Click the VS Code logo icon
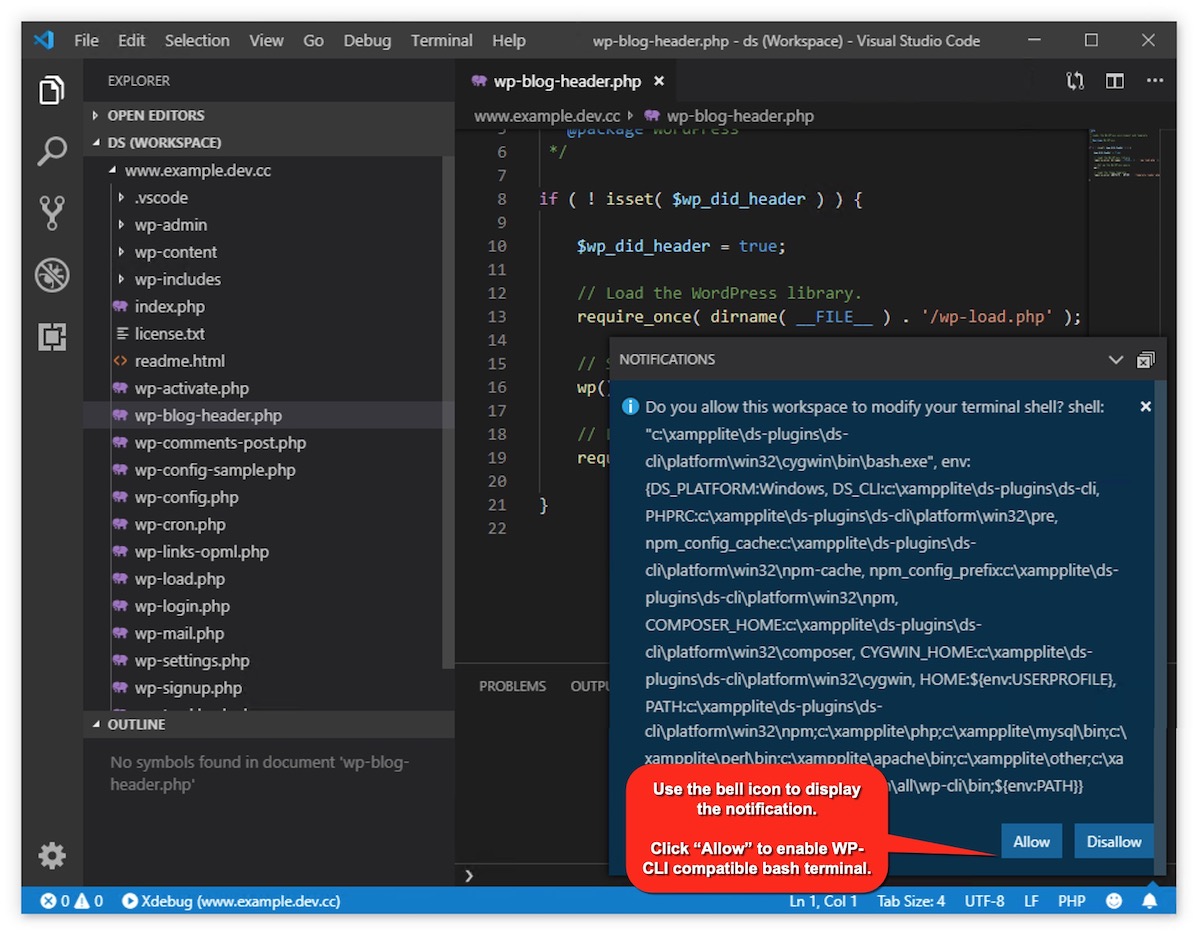This screenshot has width=1200, height=937. [43, 40]
